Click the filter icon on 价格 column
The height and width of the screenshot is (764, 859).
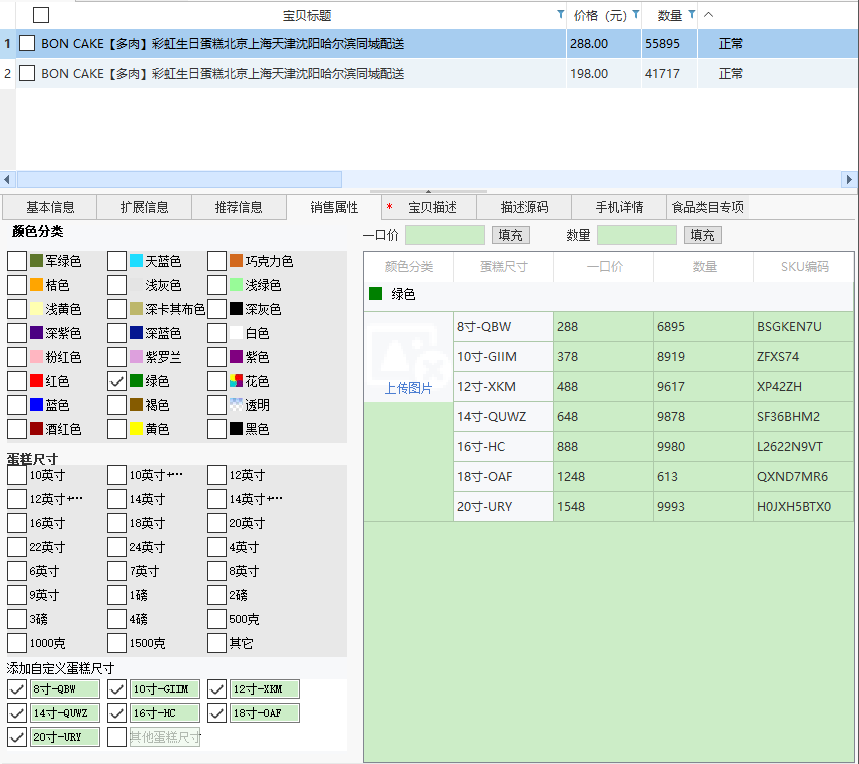[x=636, y=15]
